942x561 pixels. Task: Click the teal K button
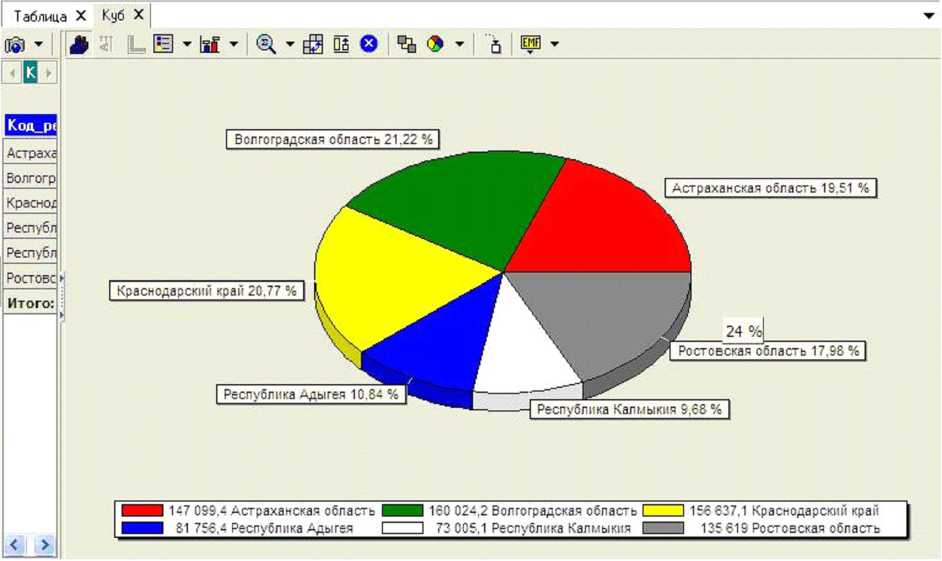(30, 73)
